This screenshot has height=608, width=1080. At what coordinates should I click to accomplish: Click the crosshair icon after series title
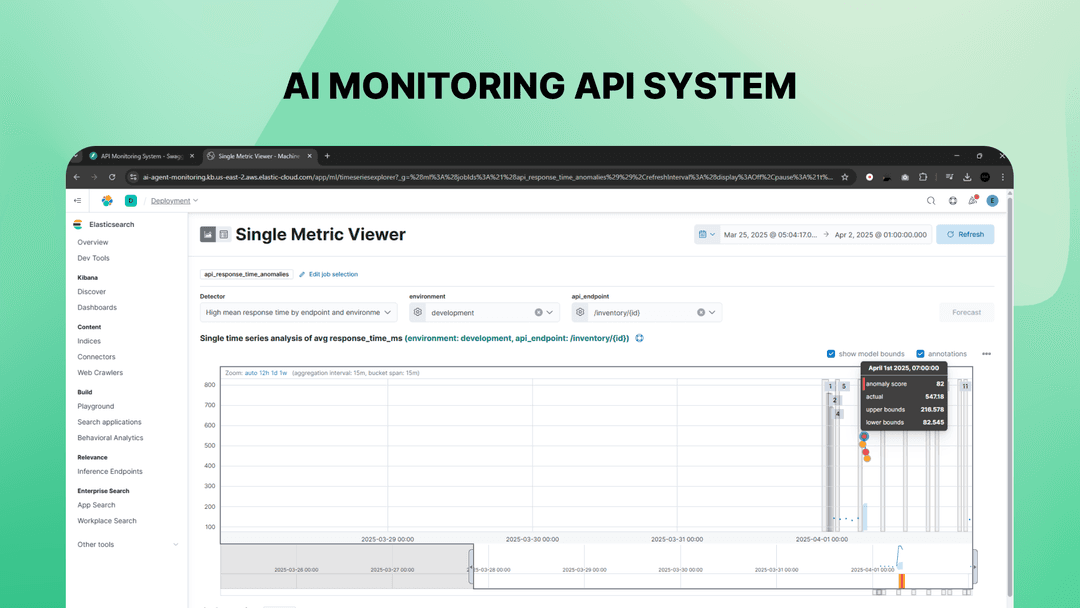tap(639, 338)
